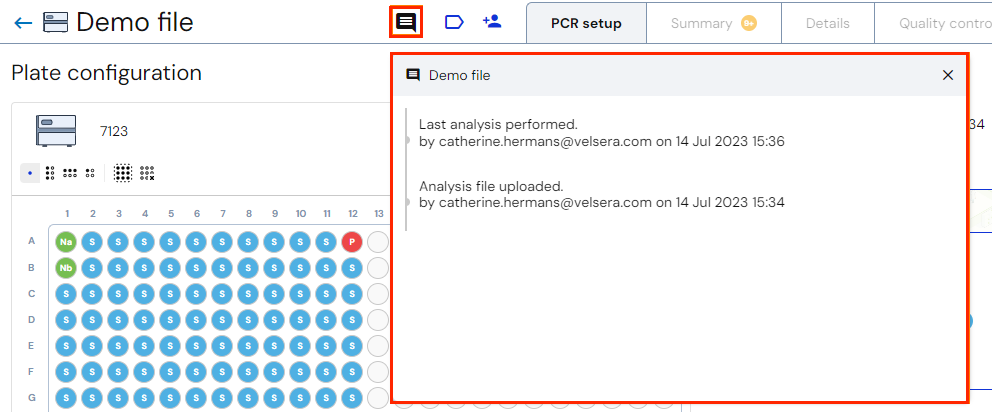Click the 15:34 author timestamp line
The image size is (992, 412).
tap(602, 203)
